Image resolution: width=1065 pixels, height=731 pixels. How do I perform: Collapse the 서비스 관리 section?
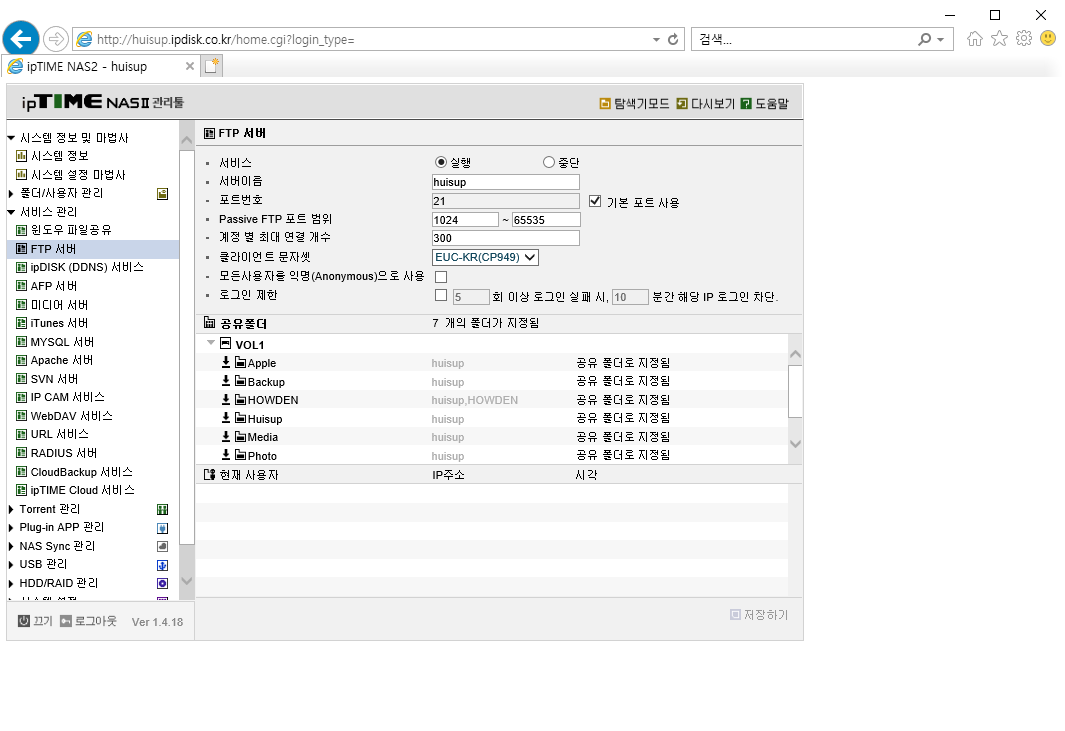pos(11,212)
